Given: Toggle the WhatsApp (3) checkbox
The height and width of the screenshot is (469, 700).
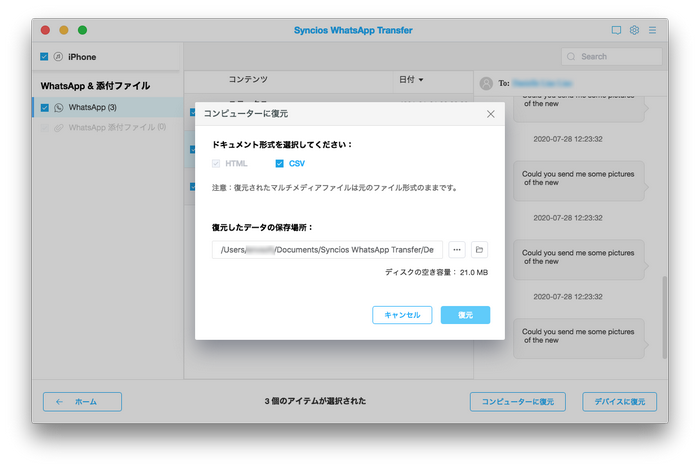Looking at the screenshot, I should point(45,108).
